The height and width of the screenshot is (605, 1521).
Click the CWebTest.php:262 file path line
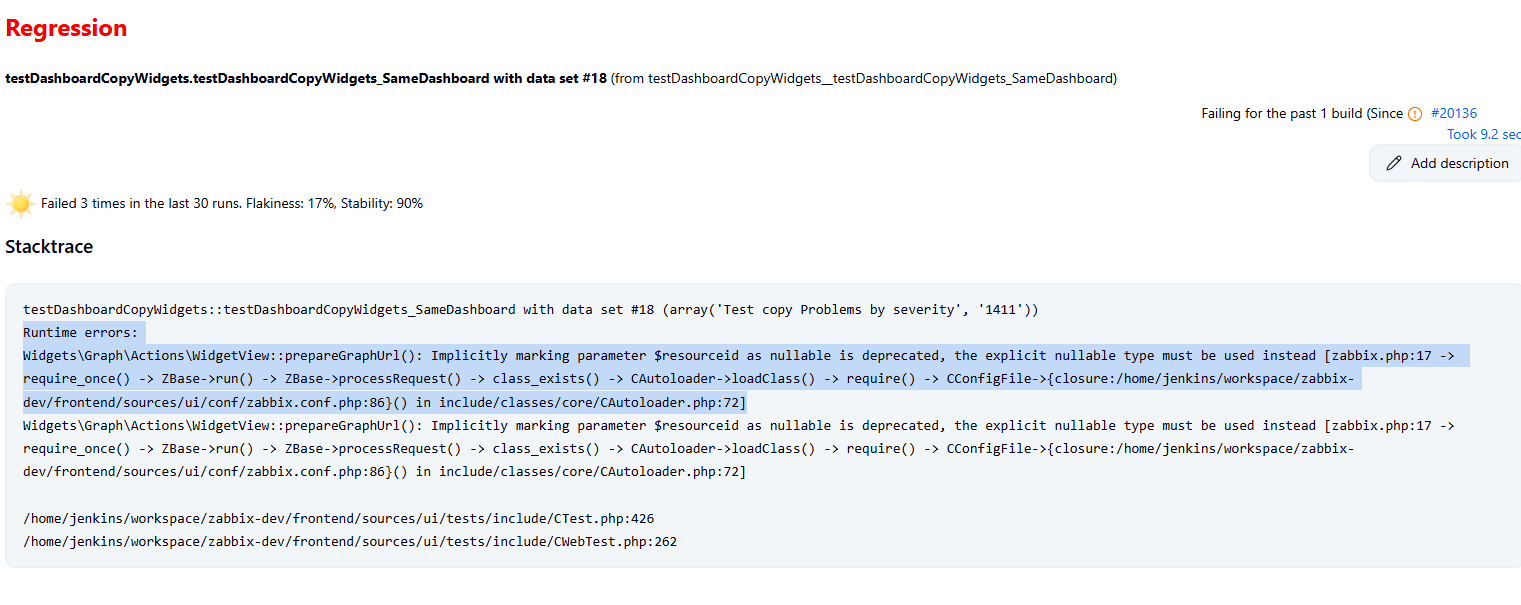point(350,541)
